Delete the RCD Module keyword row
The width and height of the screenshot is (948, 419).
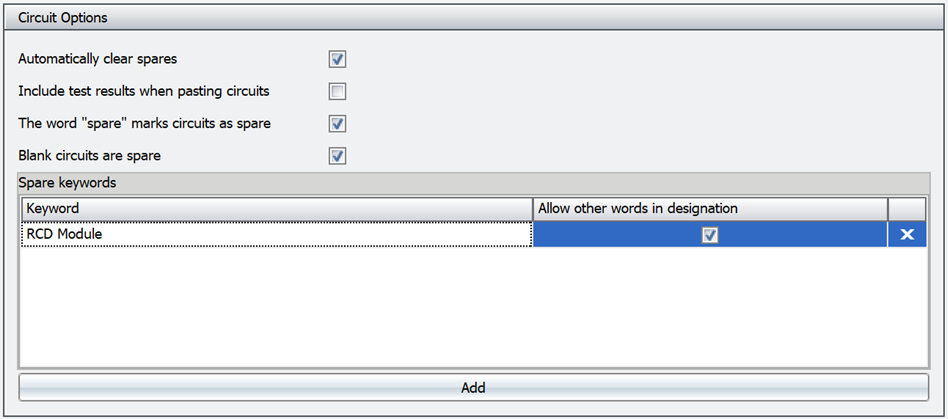(907, 234)
